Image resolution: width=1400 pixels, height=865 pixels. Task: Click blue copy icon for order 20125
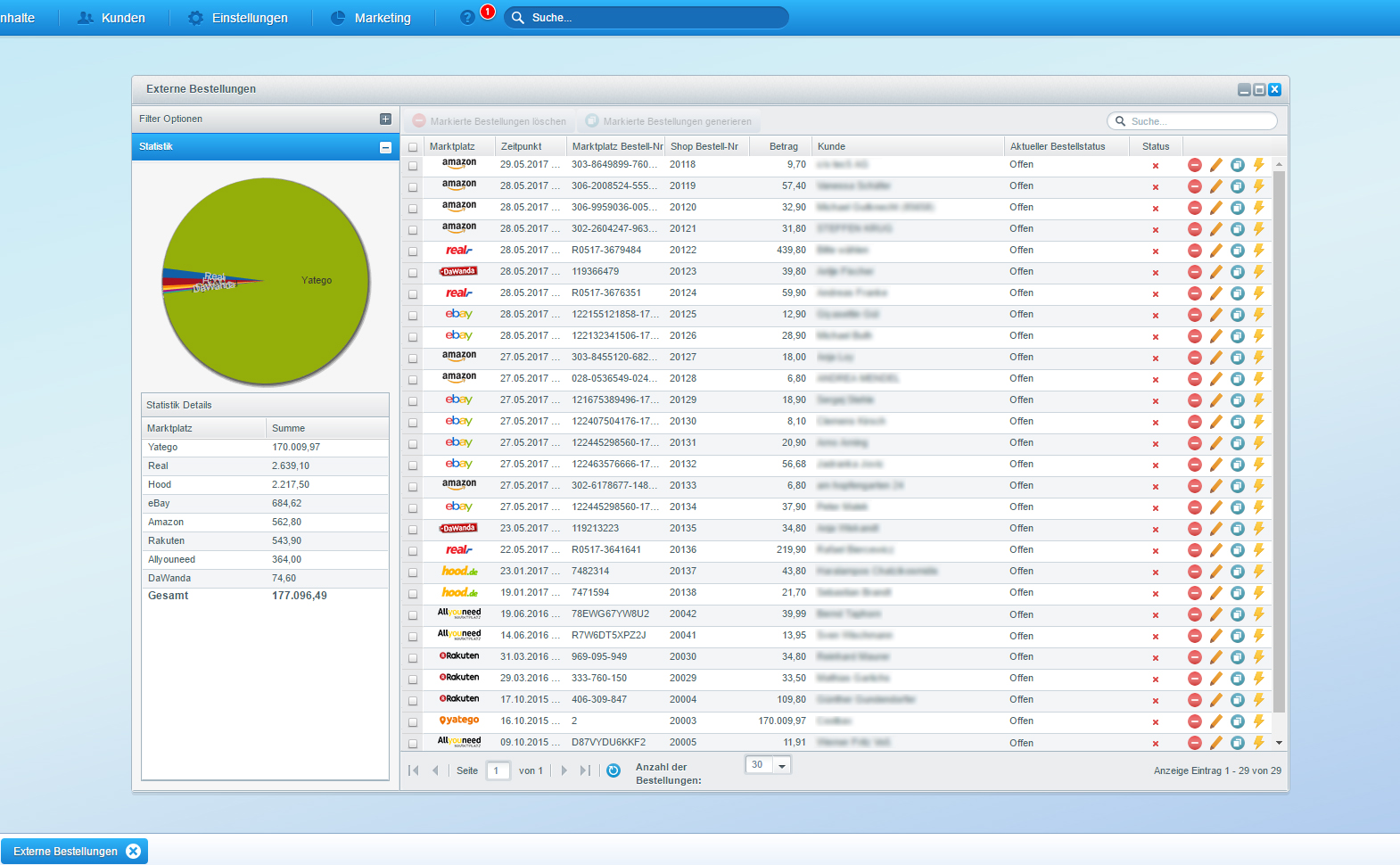pyautogui.click(x=1237, y=315)
